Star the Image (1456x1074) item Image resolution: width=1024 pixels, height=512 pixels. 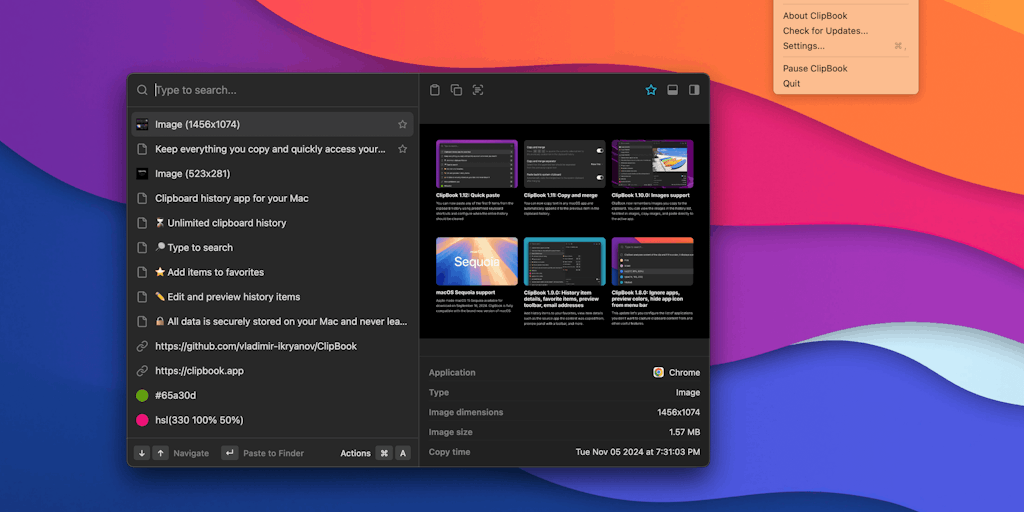(x=402, y=124)
